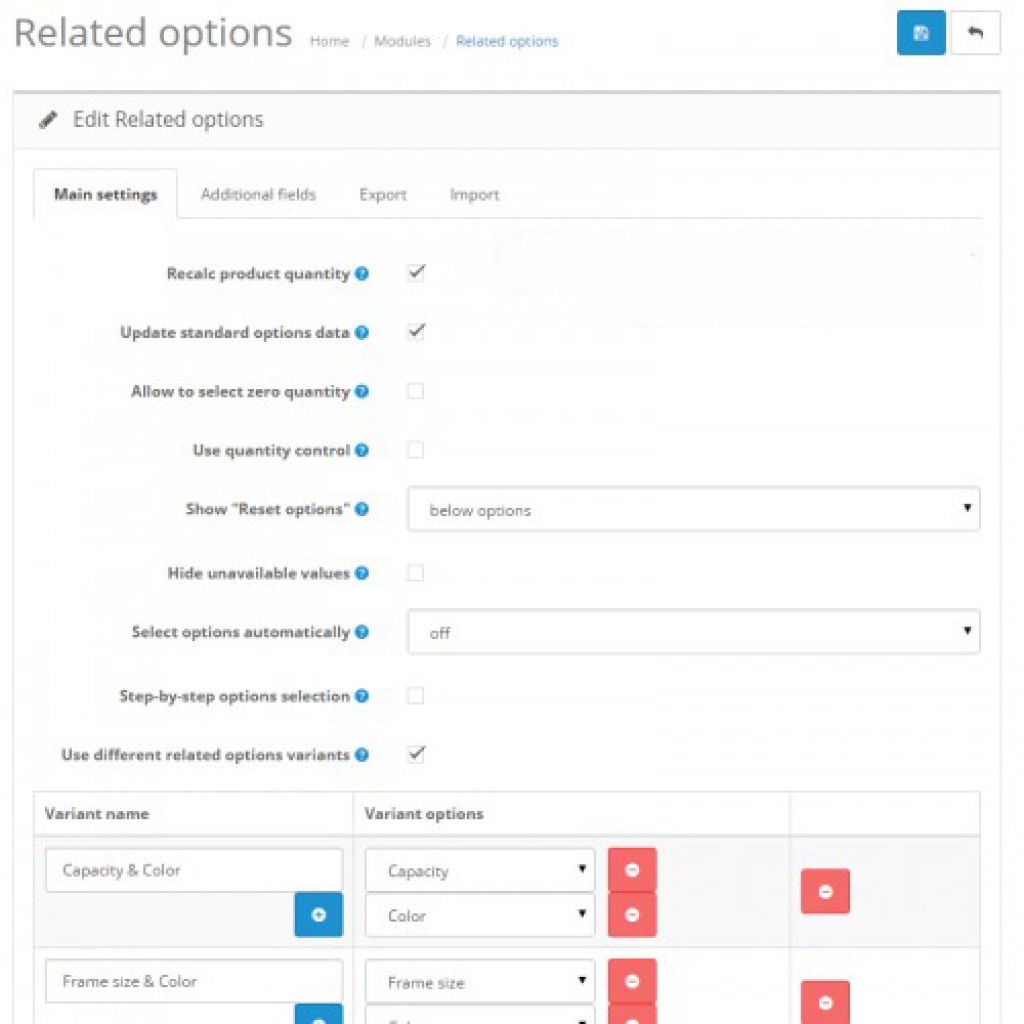
Task: Click the Frame size & Color name field
Action: point(194,982)
